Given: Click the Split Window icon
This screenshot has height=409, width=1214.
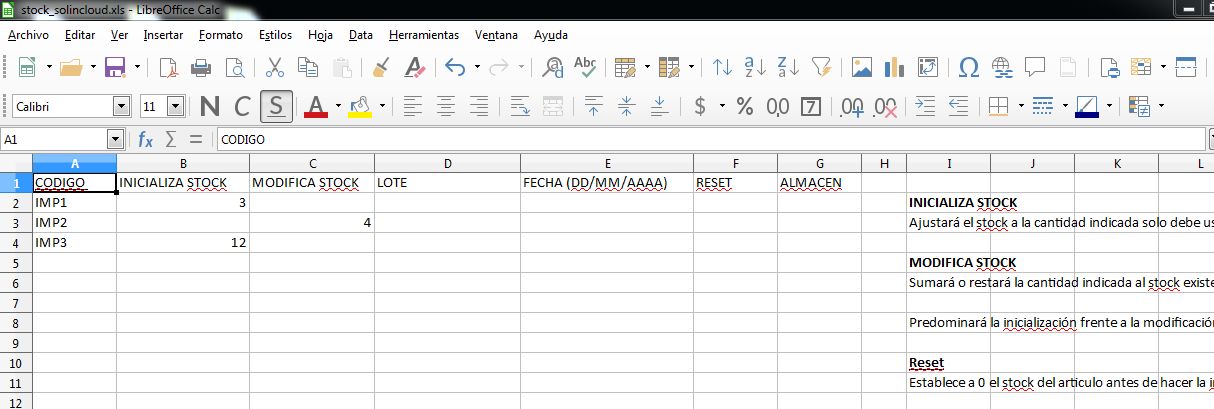Looking at the screenshot, I should pyautogui.click(x=1186, y=68).
